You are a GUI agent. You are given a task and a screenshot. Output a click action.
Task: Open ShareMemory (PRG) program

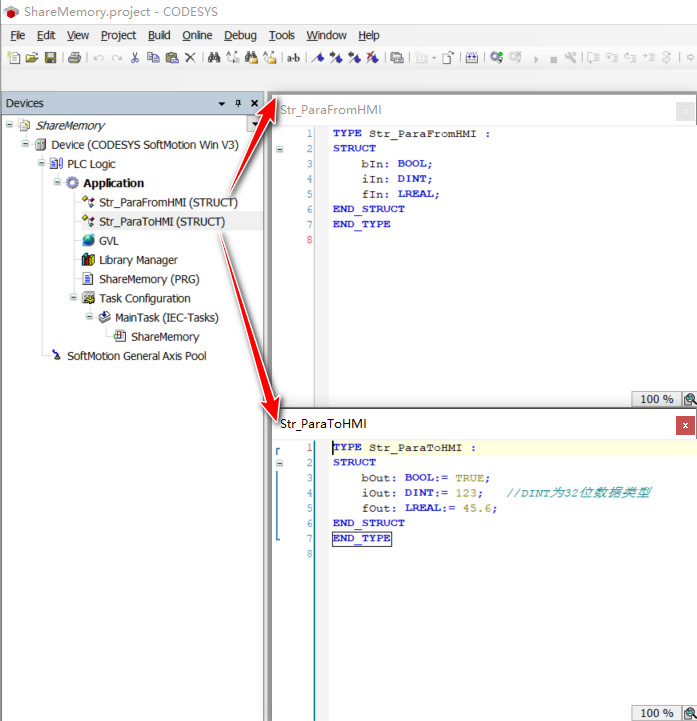tap(149, 279)
